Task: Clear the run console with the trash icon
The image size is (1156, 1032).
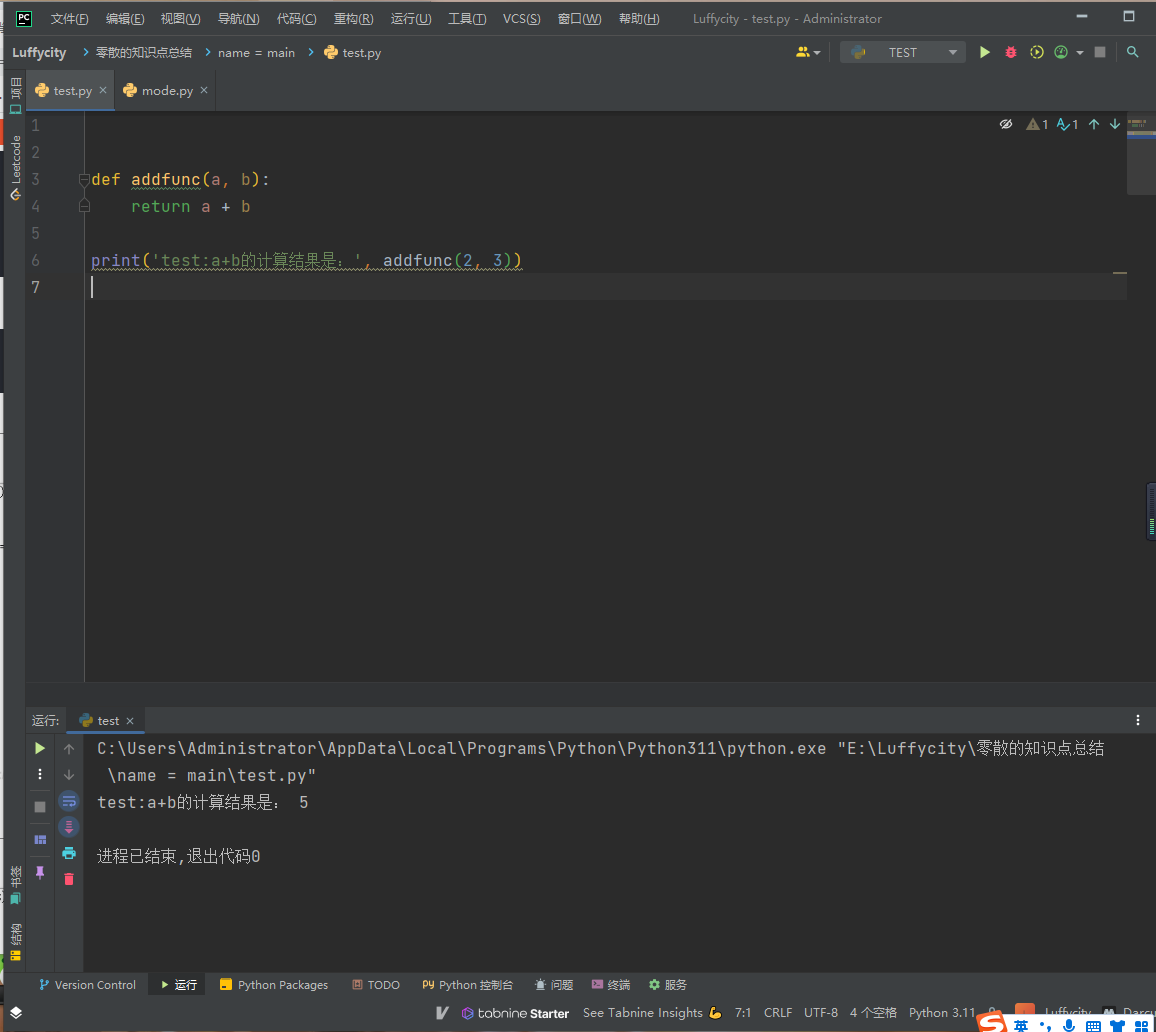Action: [x=68, y=879]
